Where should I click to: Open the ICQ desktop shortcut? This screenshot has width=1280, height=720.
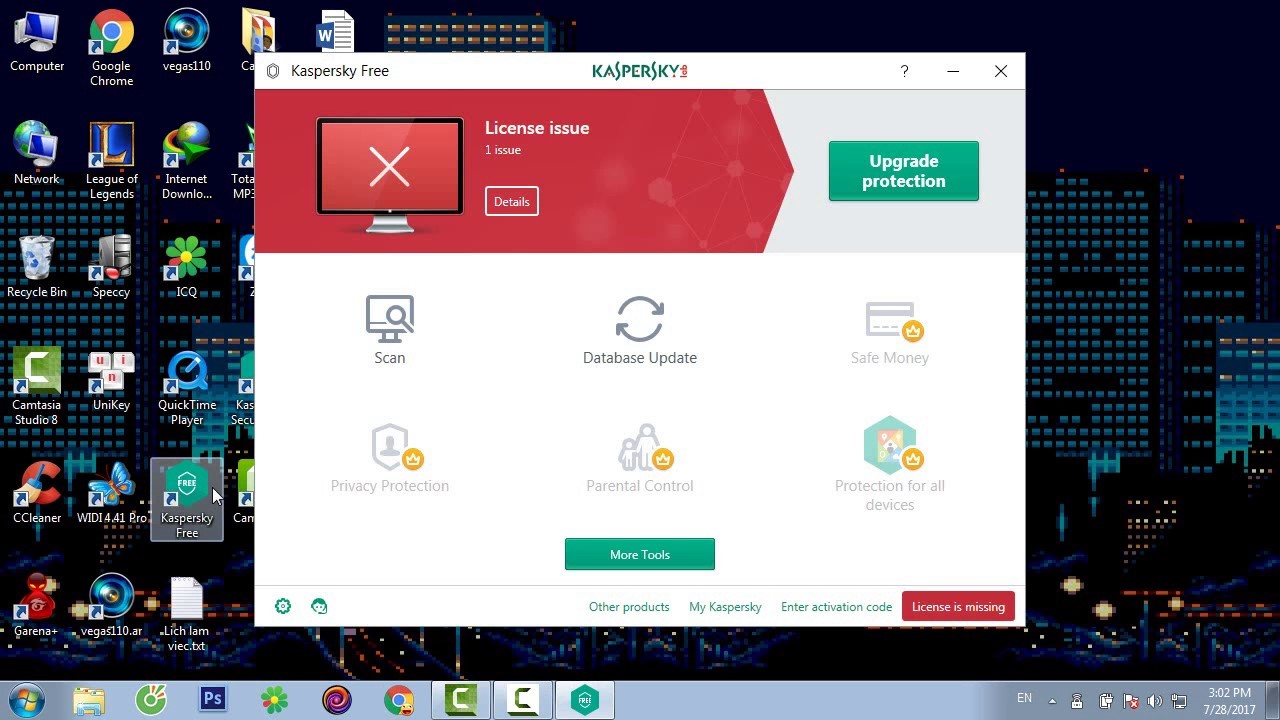point(186,267)
